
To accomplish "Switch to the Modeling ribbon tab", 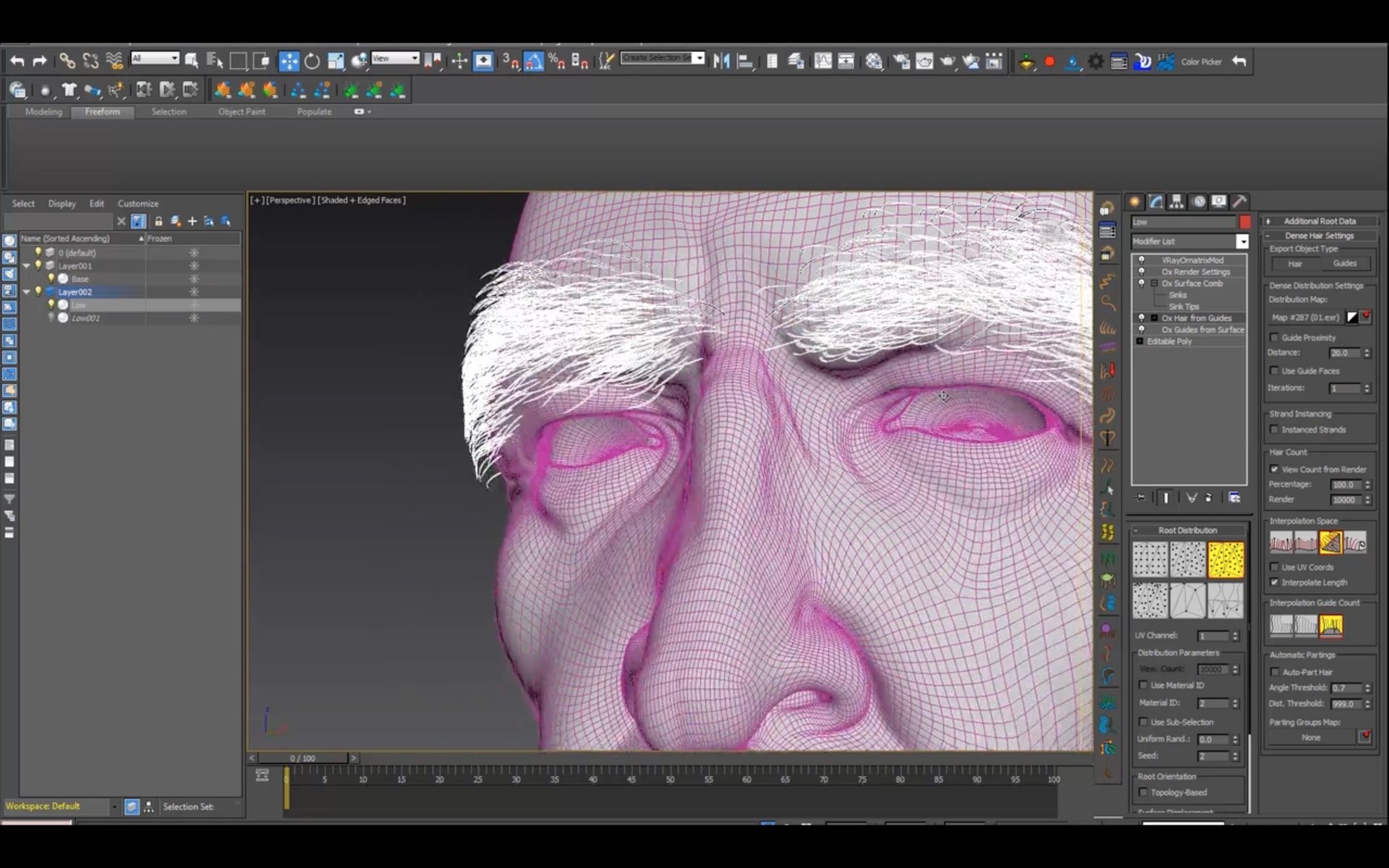I will (x=43, y=112).
